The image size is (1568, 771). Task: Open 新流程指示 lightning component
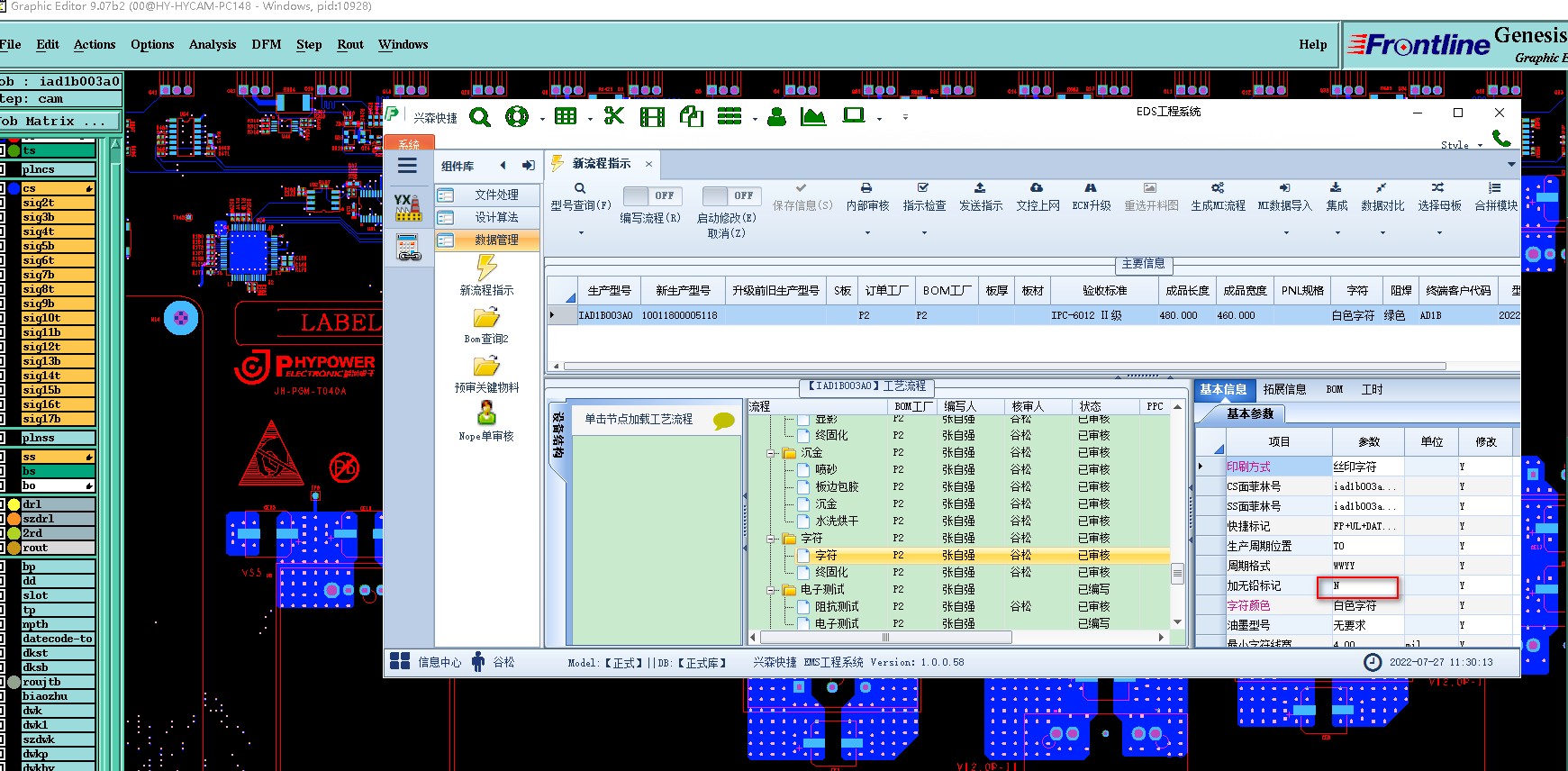[x=486, y=276]
